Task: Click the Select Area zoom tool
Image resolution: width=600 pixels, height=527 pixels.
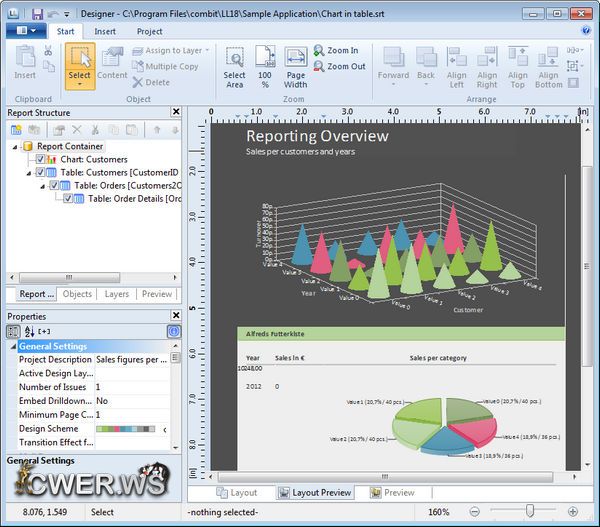Action: [234, 66]
